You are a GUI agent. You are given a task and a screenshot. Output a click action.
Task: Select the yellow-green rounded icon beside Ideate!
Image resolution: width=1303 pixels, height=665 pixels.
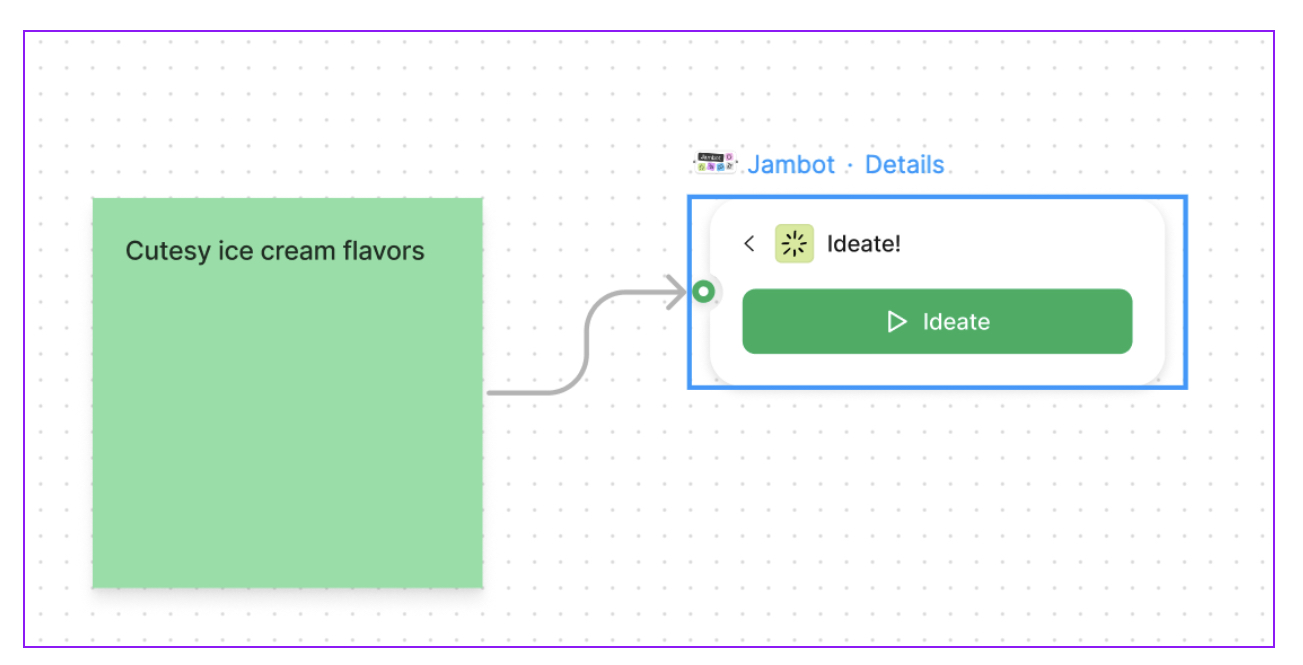[x=793, y=243]
